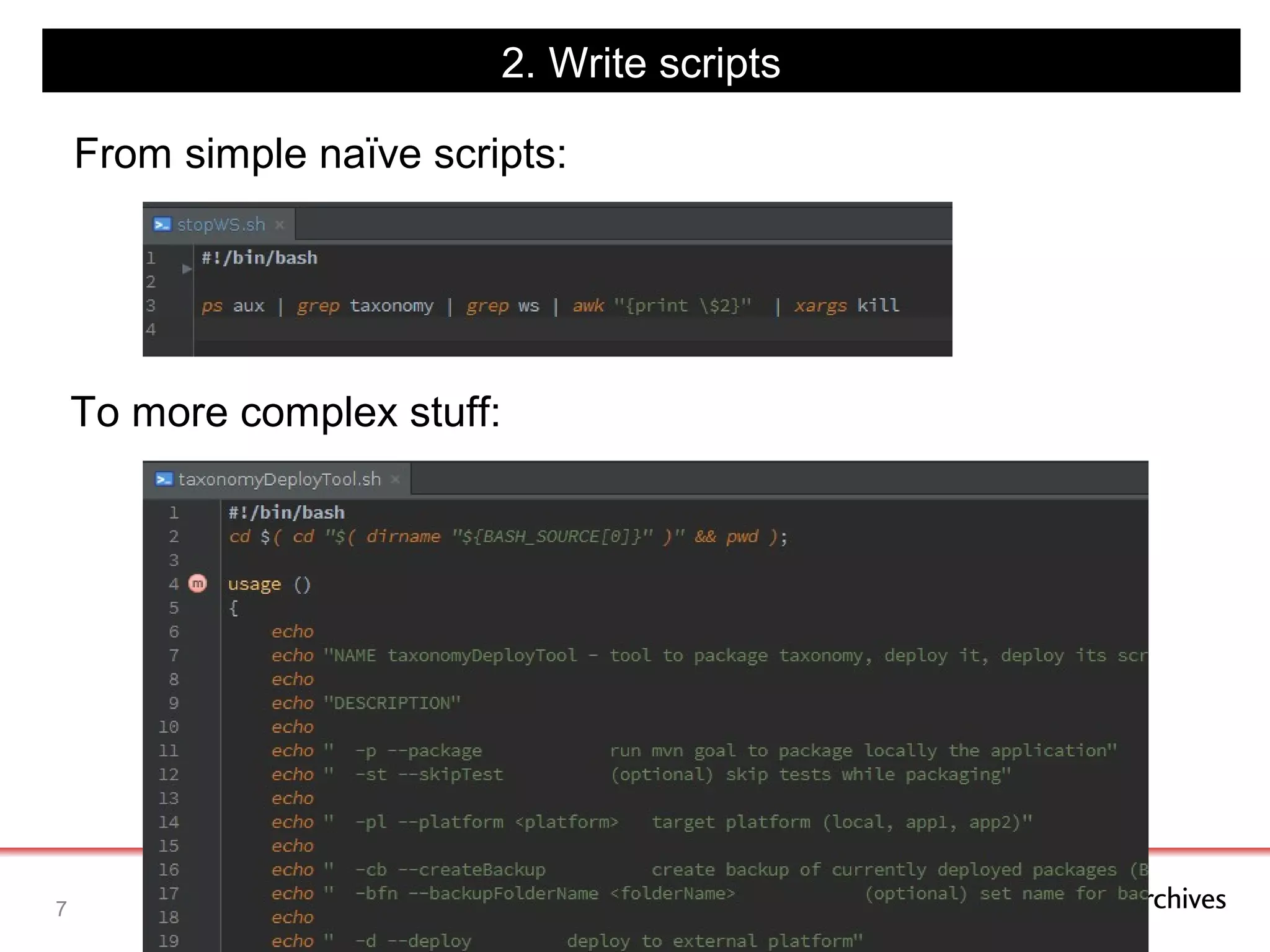1270x952 pixels.
Task: Click "${BASH_SOURCE[0]}" on line 2
Action: coord(552,537)
